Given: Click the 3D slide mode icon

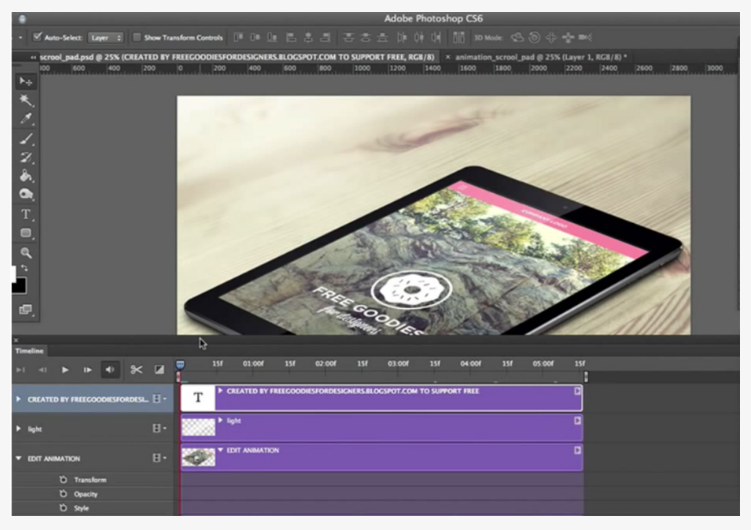Looking at the screenshot, I should 568,37.
